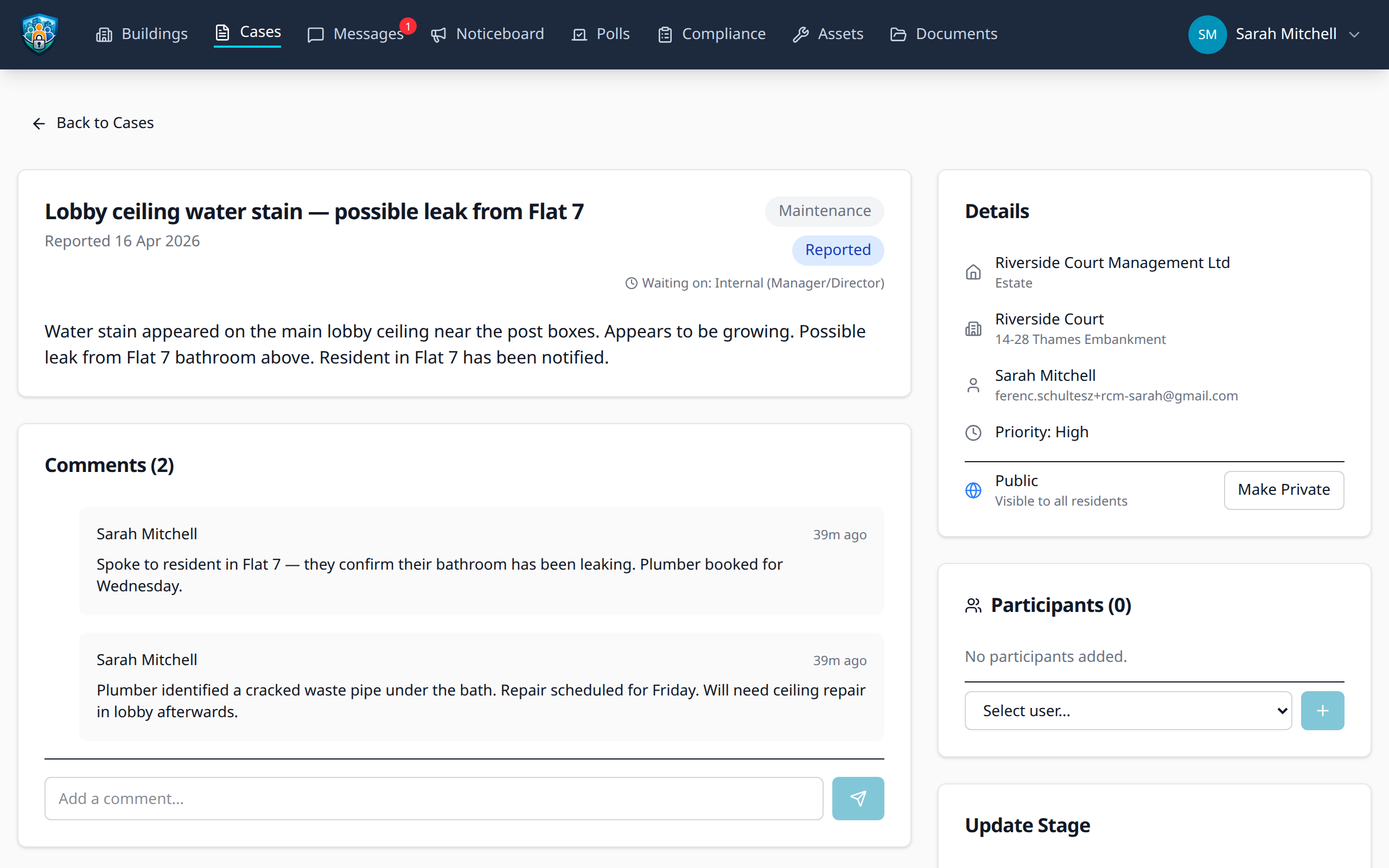The image size is (1389, 868).
Task: Click the SM user avatar
Action: point(1207,34)
